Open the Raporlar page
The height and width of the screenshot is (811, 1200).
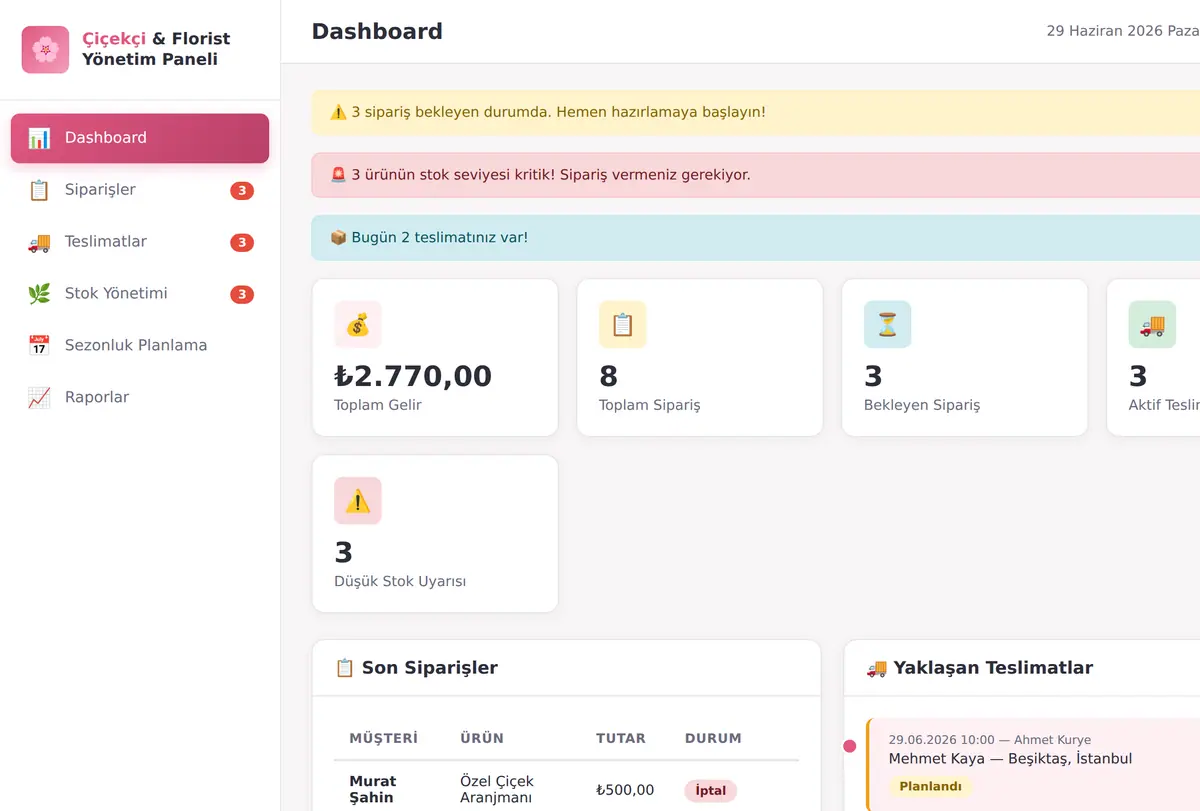click(140, 398)
